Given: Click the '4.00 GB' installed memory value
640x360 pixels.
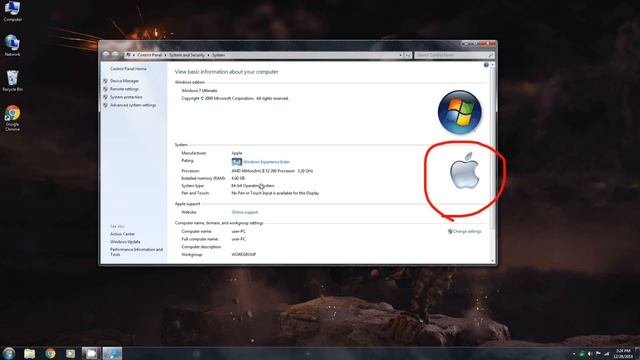Looking at the screenshot, I should (238, 178).
